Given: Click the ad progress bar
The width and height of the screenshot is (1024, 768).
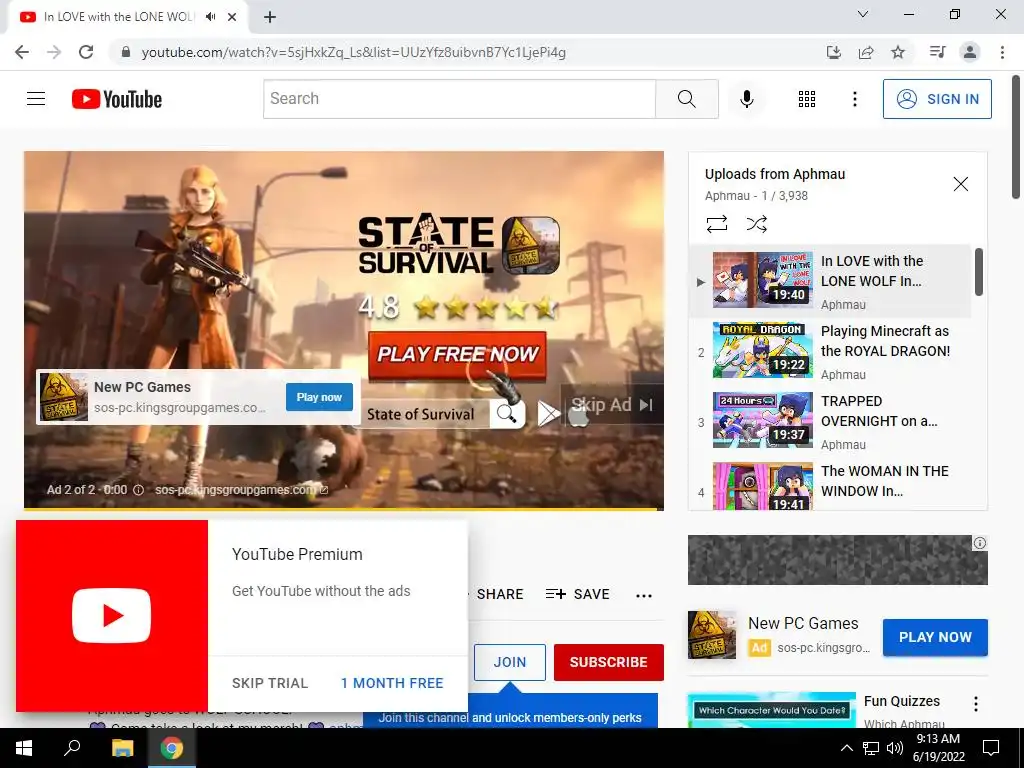Looking at the screenshot, I should 344,508.
